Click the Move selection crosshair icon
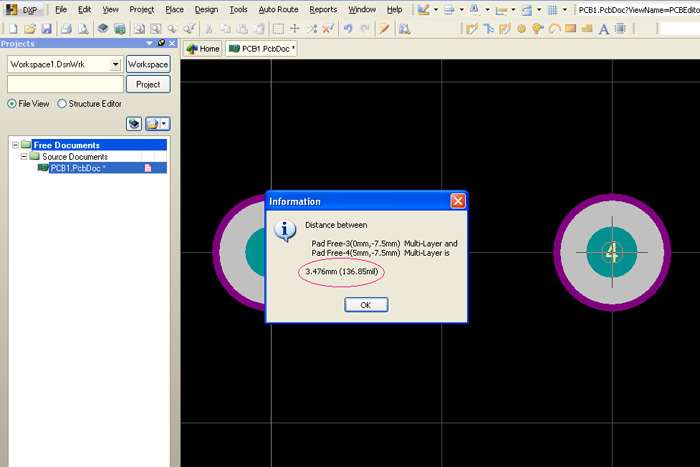This screenshot has width=700, height=467. pos(295,29)
